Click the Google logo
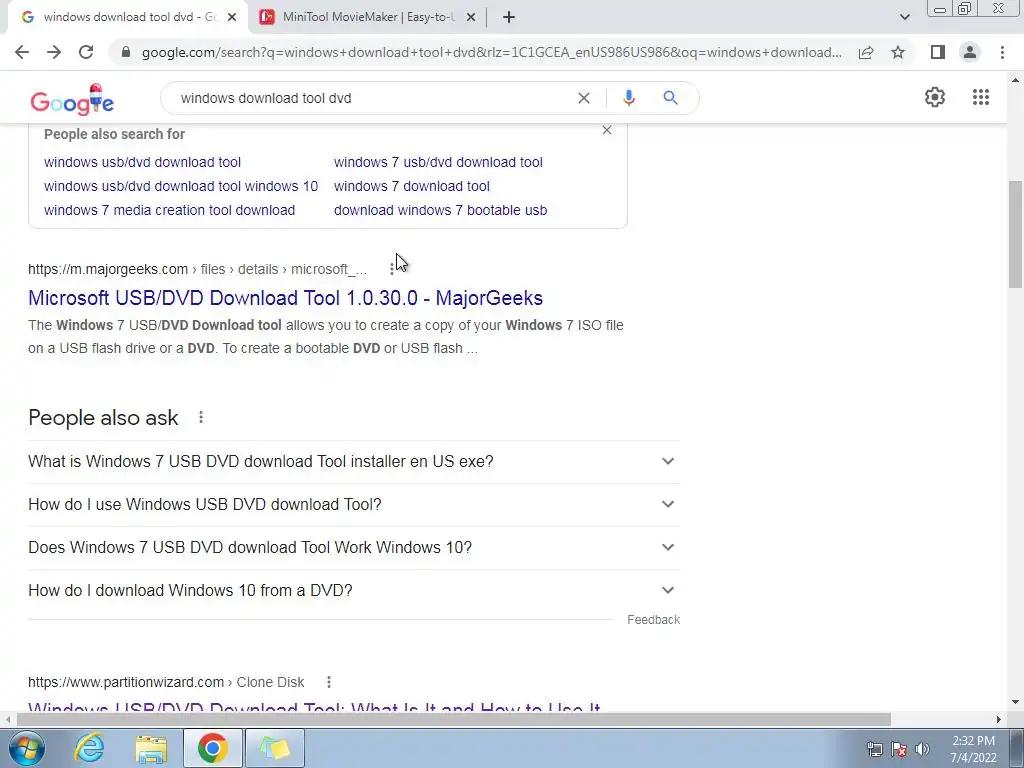This screenshot has width=1024, height=768. pos(72,100)
